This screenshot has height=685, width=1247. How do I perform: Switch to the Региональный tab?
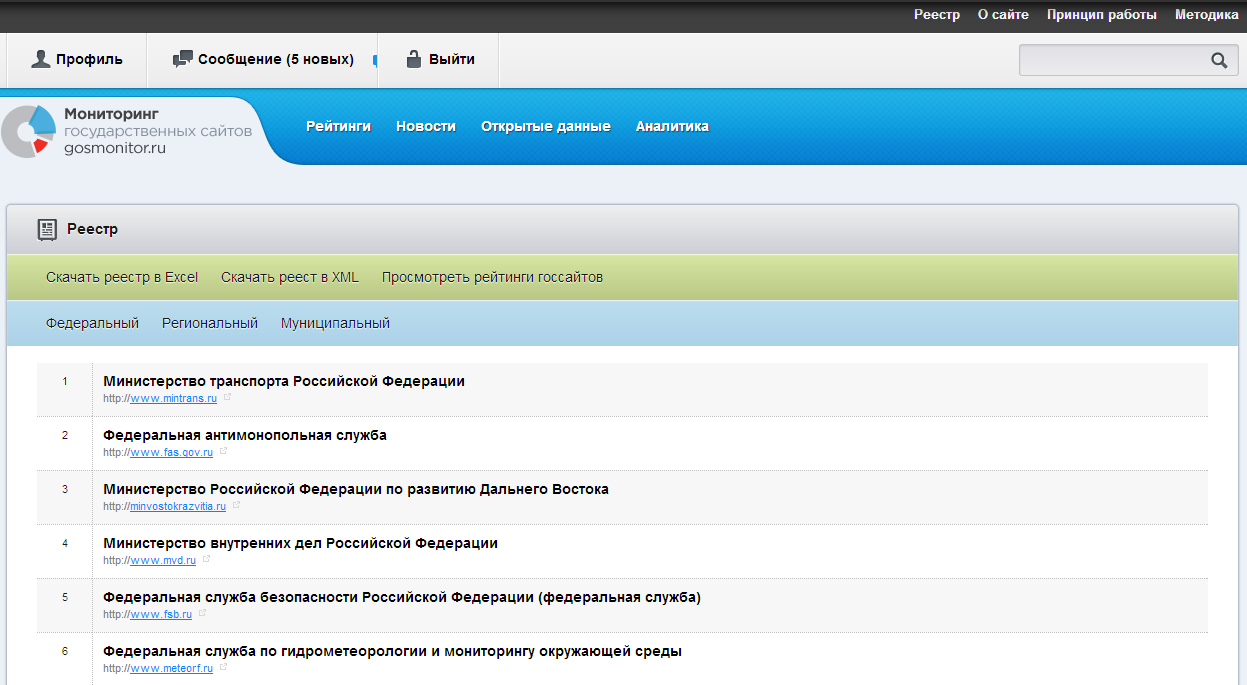tap(210, 323)
